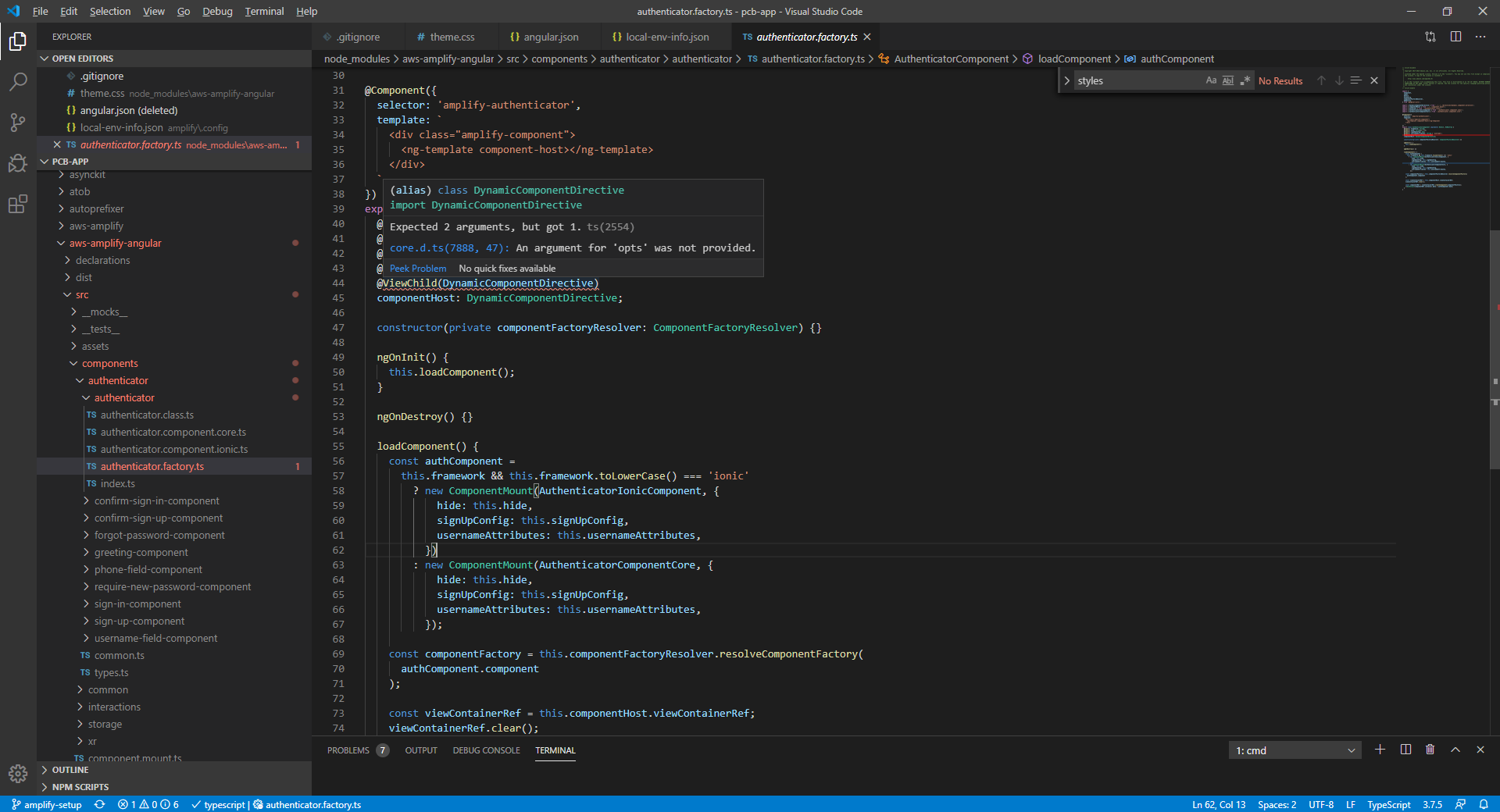Viewport: 1500px width, 812px height.
Task: Go to previous match in find widget
Action: tap(1321, 80)
